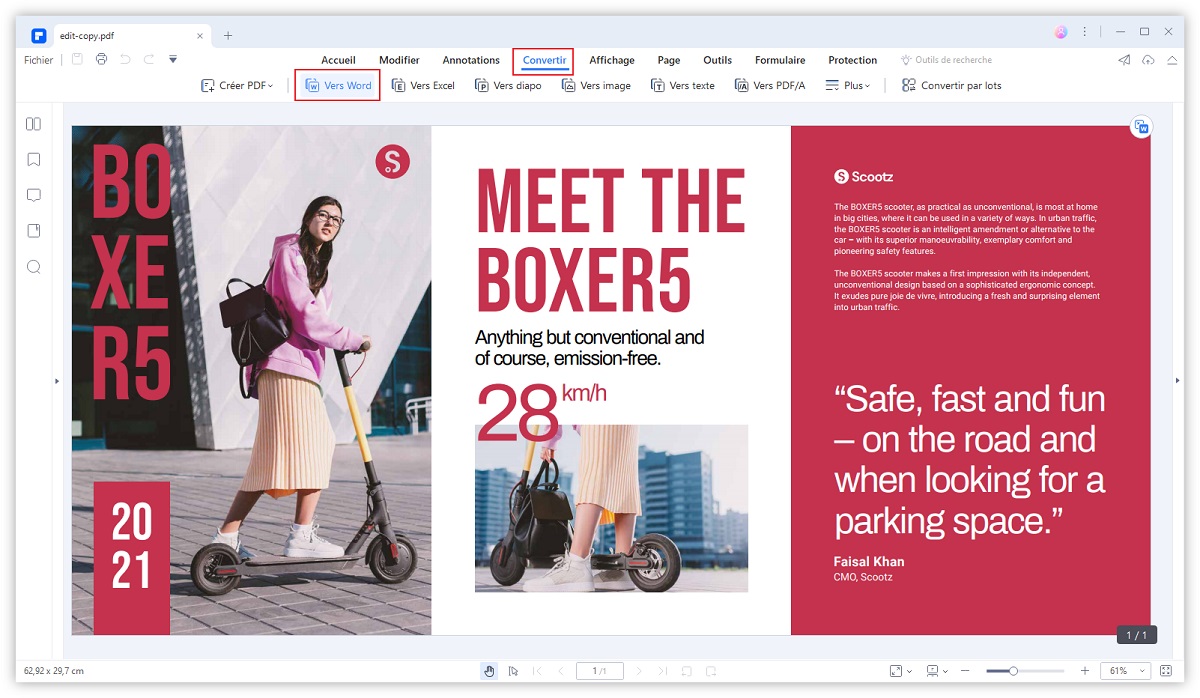Viewport: 1200px width, 698px height.
Task: Click Convertir par lots button
Action: point(951,86)
